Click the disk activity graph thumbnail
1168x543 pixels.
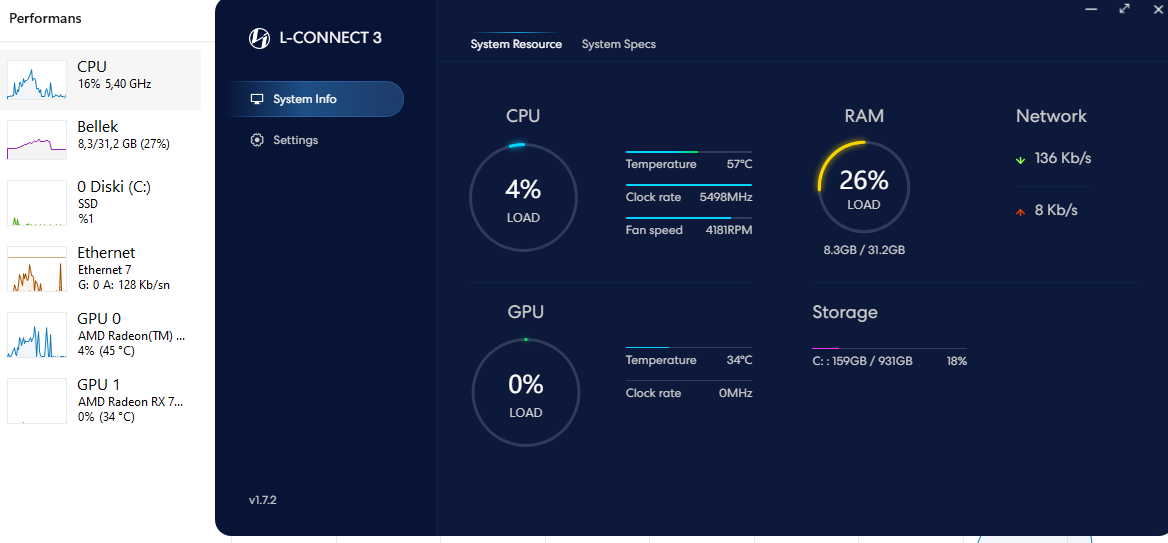tap(36, 203)
